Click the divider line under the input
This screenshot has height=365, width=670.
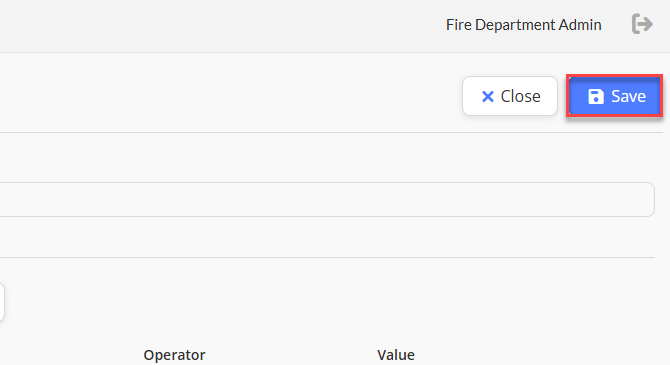(x=327, y=257)
